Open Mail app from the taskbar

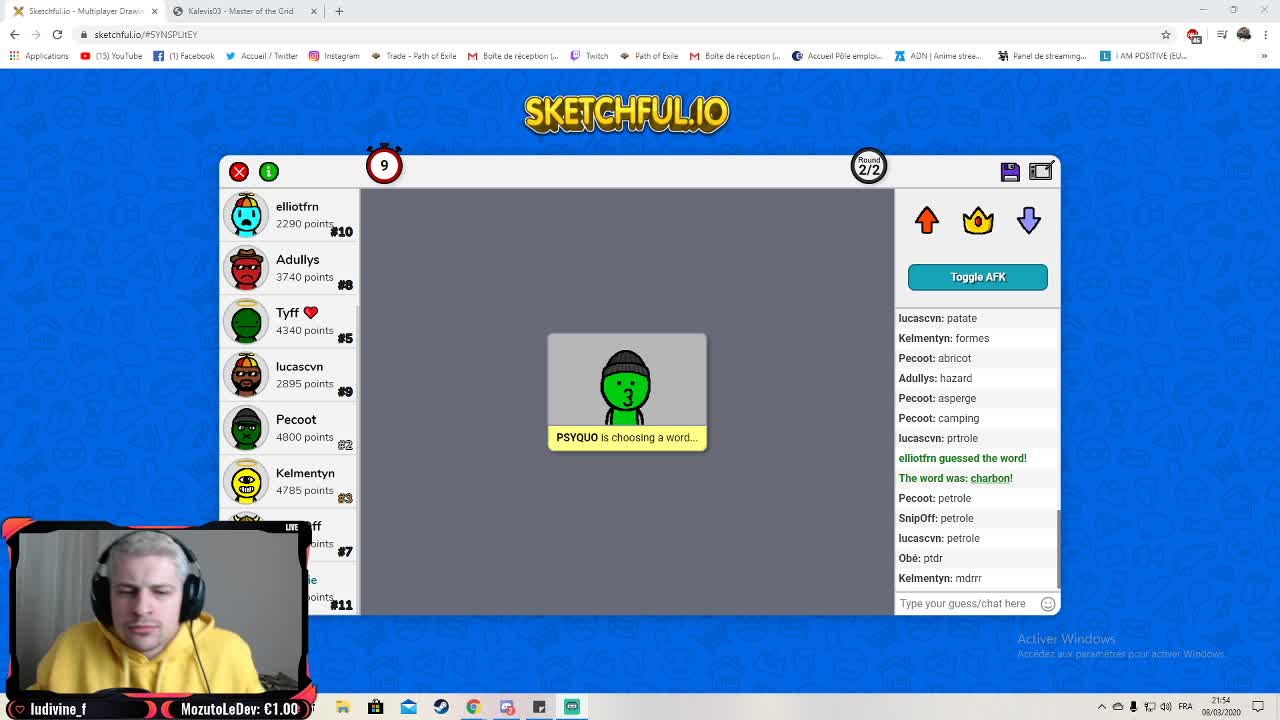click(x=409, y=707)
